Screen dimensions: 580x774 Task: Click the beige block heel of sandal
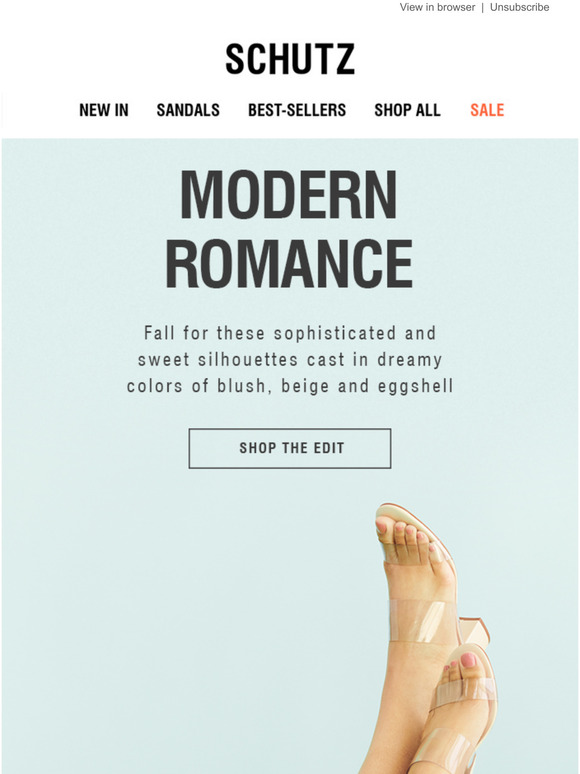click(x=474, y=632)
